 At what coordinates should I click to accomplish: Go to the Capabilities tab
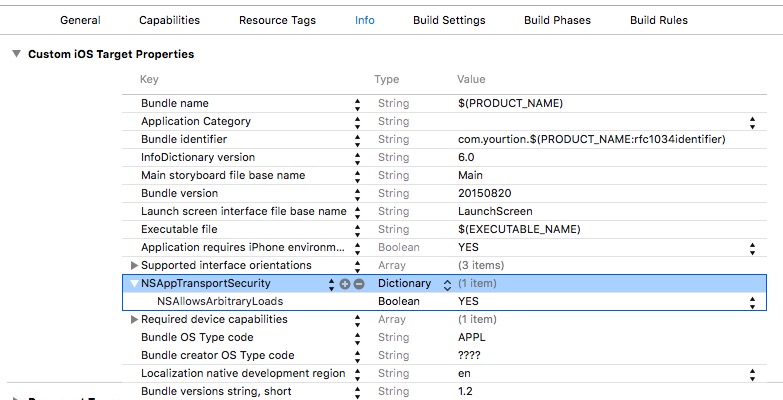(x=169, y=20)
